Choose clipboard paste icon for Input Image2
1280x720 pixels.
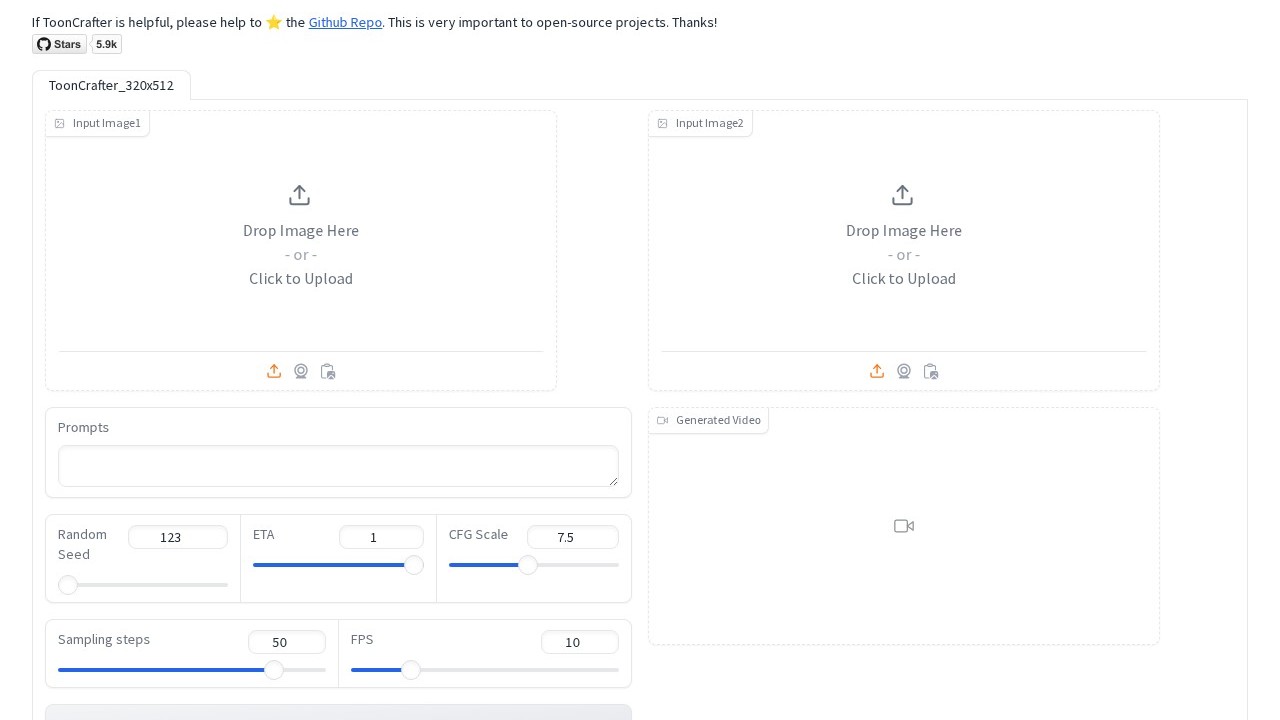pyautogui.click(x=931, y=371)
